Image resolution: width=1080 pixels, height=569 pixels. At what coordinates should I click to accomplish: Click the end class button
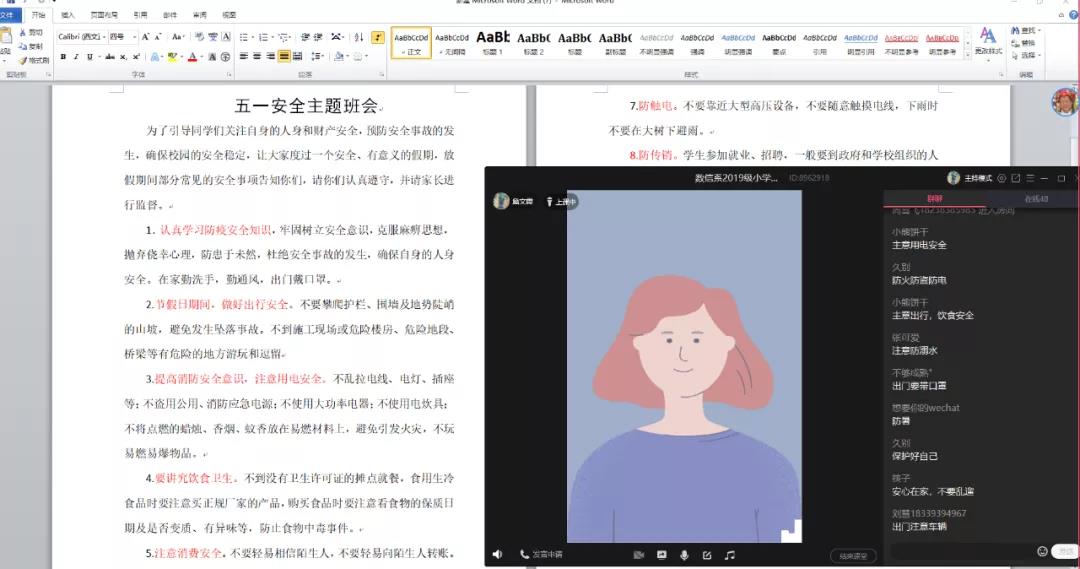(x=853, y=556)
